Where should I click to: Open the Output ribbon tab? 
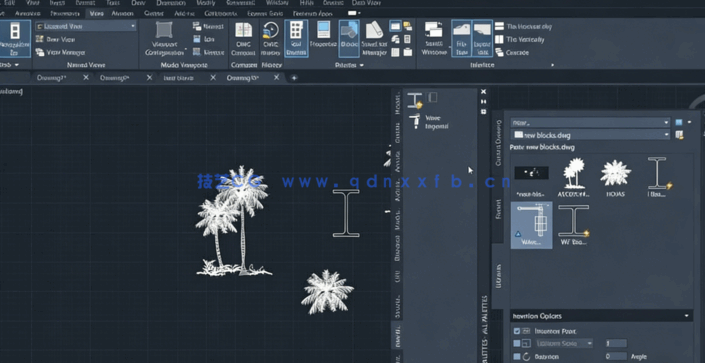point(154,13)
